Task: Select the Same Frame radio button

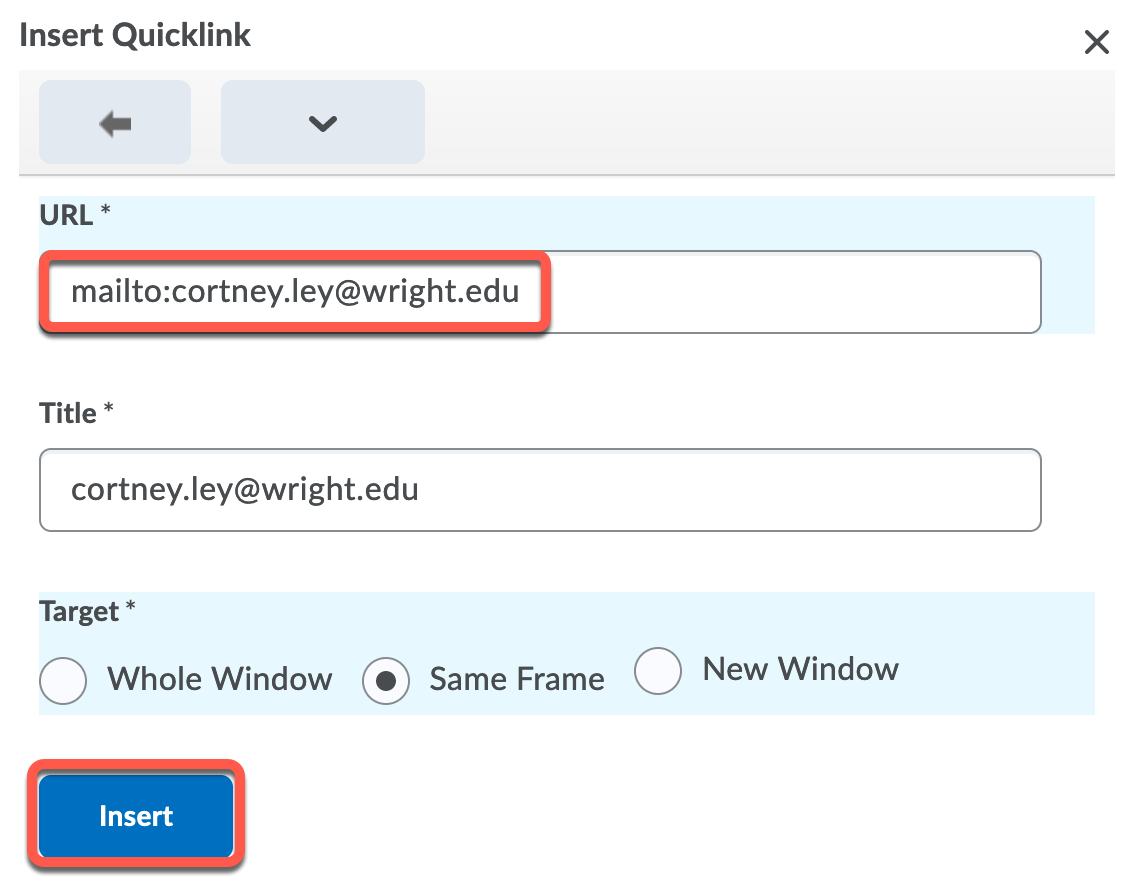Action: point(385,680)
